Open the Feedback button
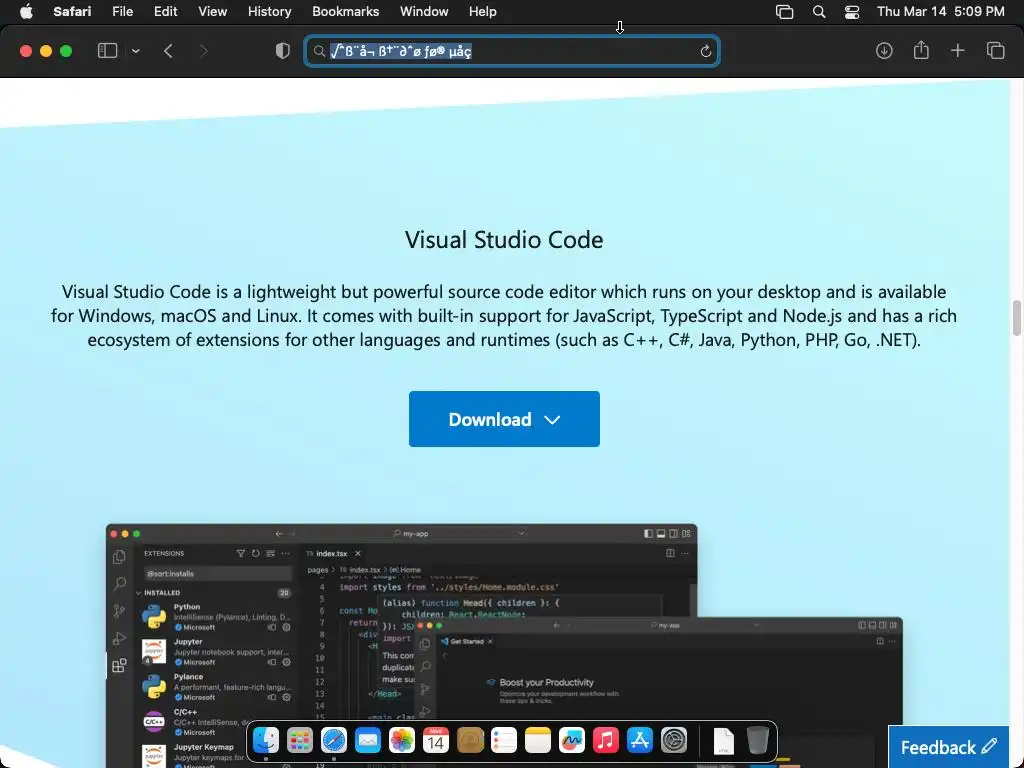This screenshot has width=1024, height=768. pyautogui.click(x=948, y=746)
